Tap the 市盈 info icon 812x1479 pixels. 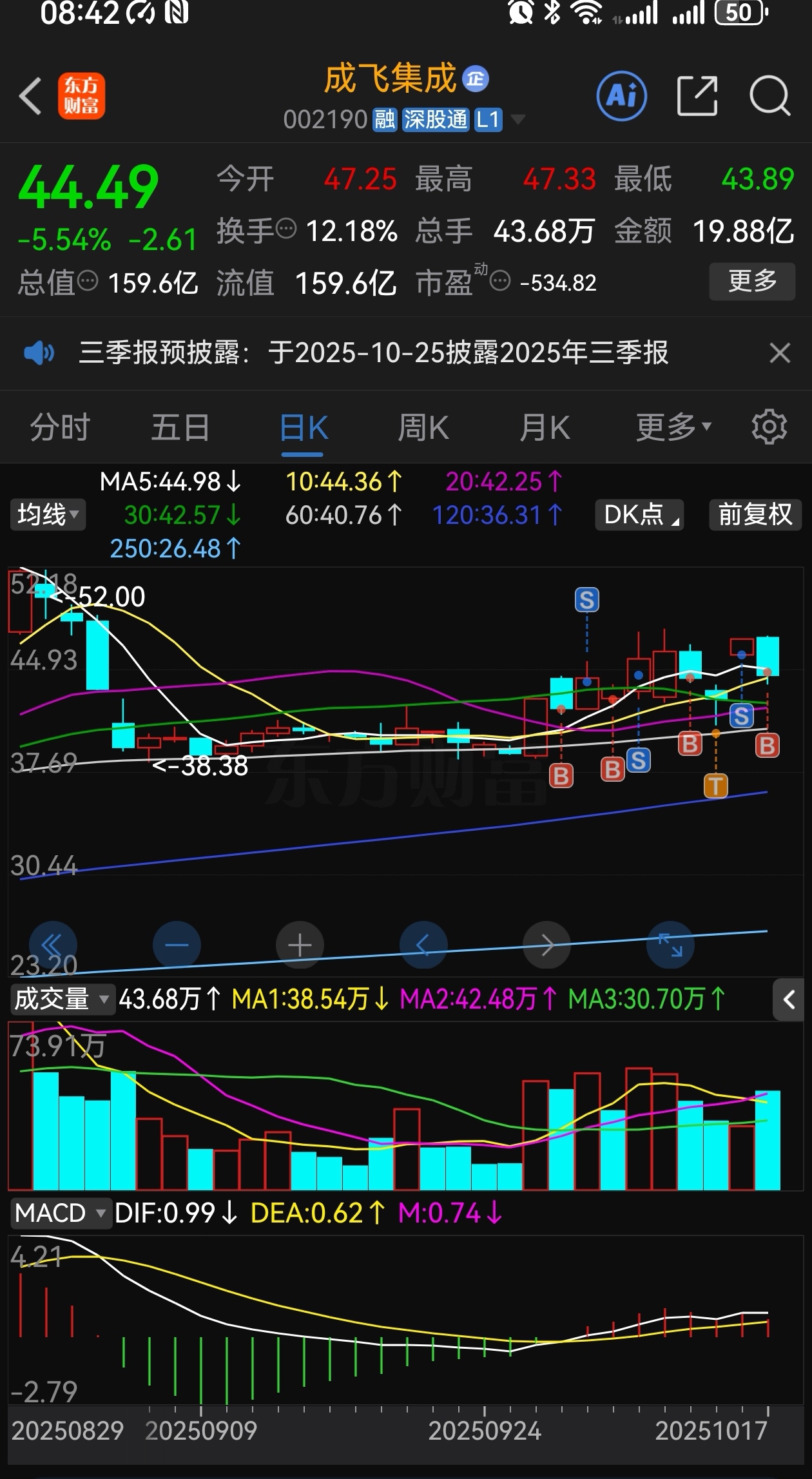tap(500, 280)
